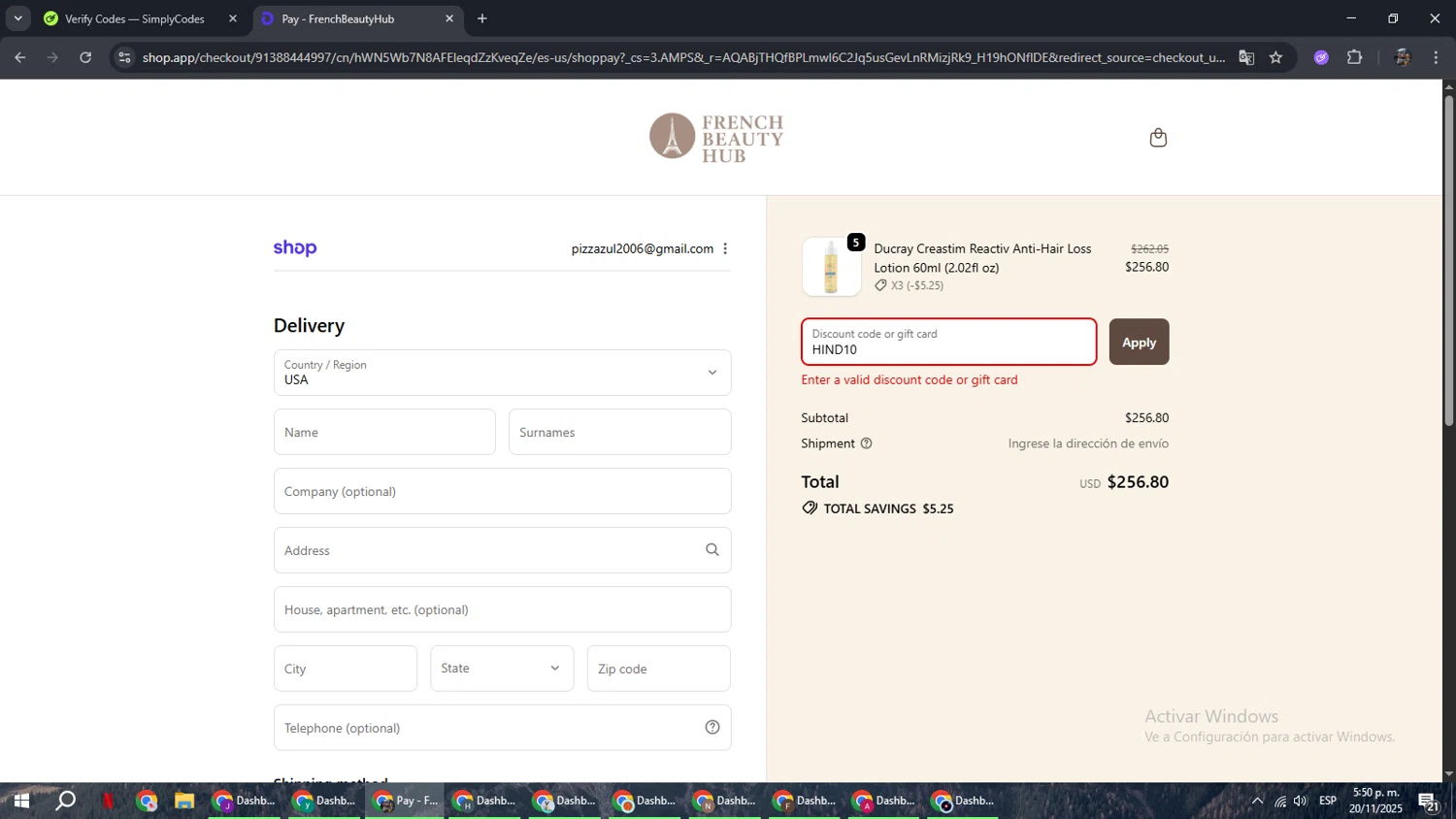Click the site information icon in address bar
The width and height of the screenshot is (1456, 819).
(x=124, y=57)
